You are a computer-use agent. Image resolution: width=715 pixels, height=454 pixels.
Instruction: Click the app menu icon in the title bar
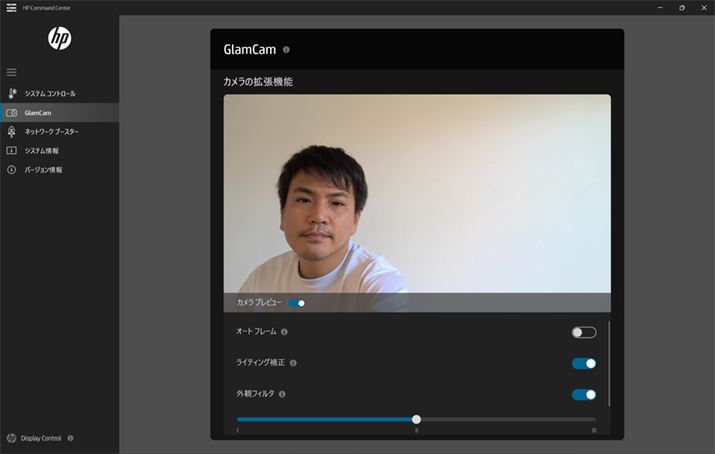coord(11,7)
